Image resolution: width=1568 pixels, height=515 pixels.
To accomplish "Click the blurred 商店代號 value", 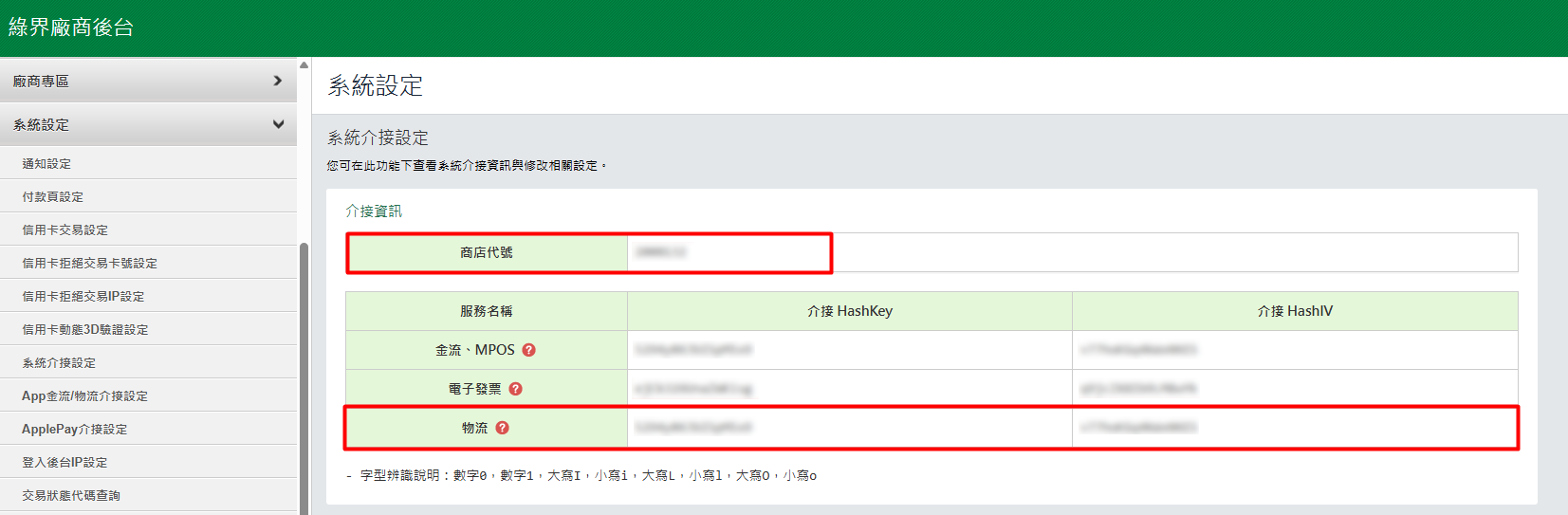I will pyautogui.click(x=661, y=252).
